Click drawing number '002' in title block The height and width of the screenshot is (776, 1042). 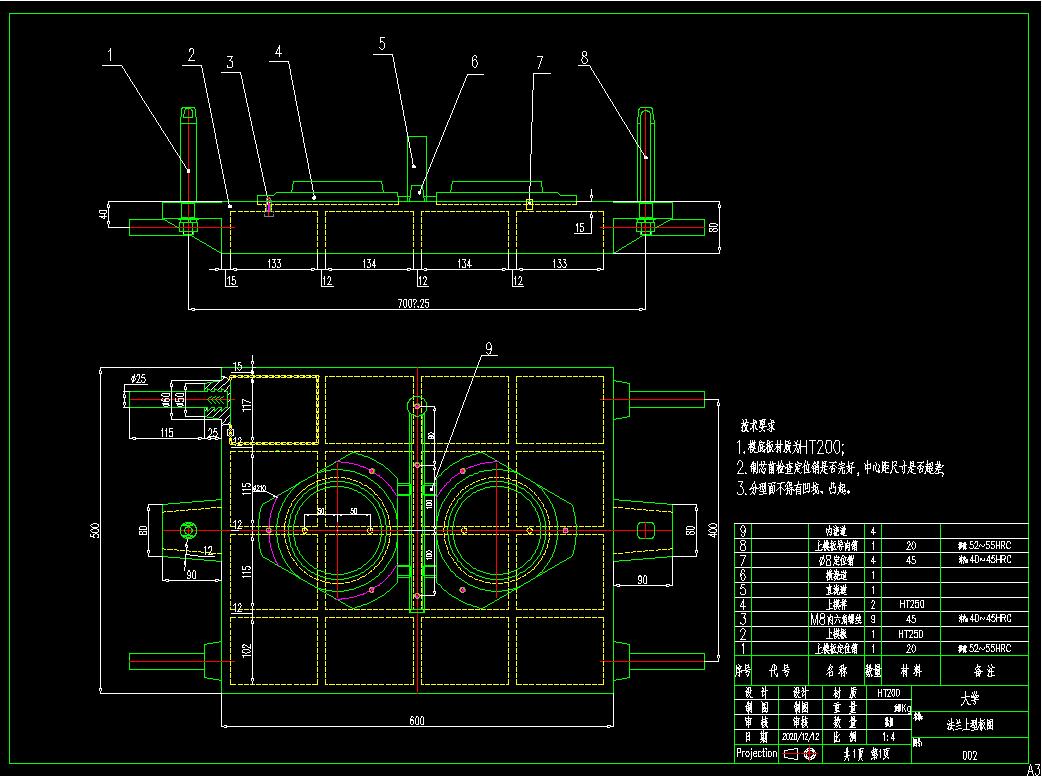(x=970, y=755)
